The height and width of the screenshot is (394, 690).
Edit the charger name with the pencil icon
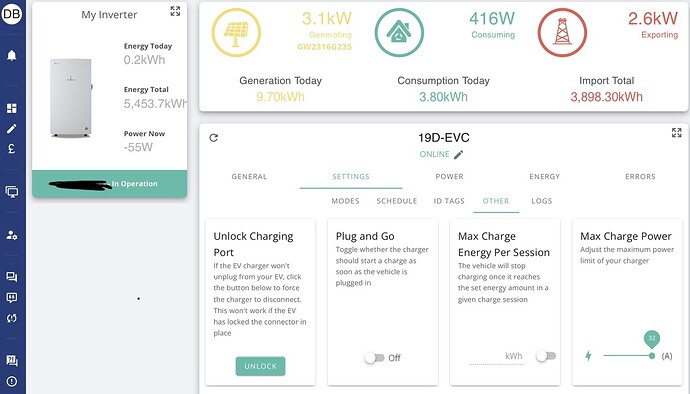pos(459,155)
